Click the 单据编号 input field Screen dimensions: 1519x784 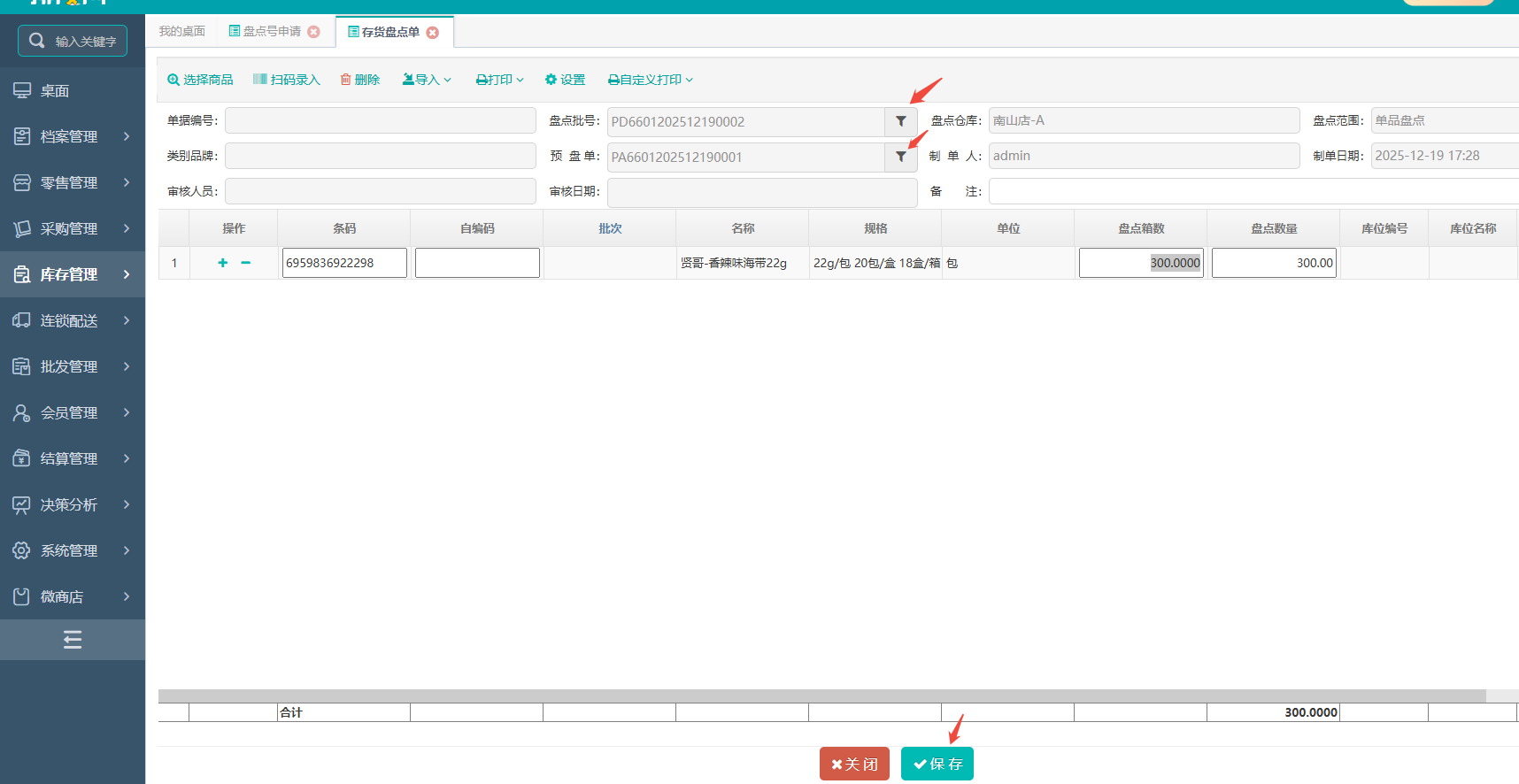[x=381, y=120]
